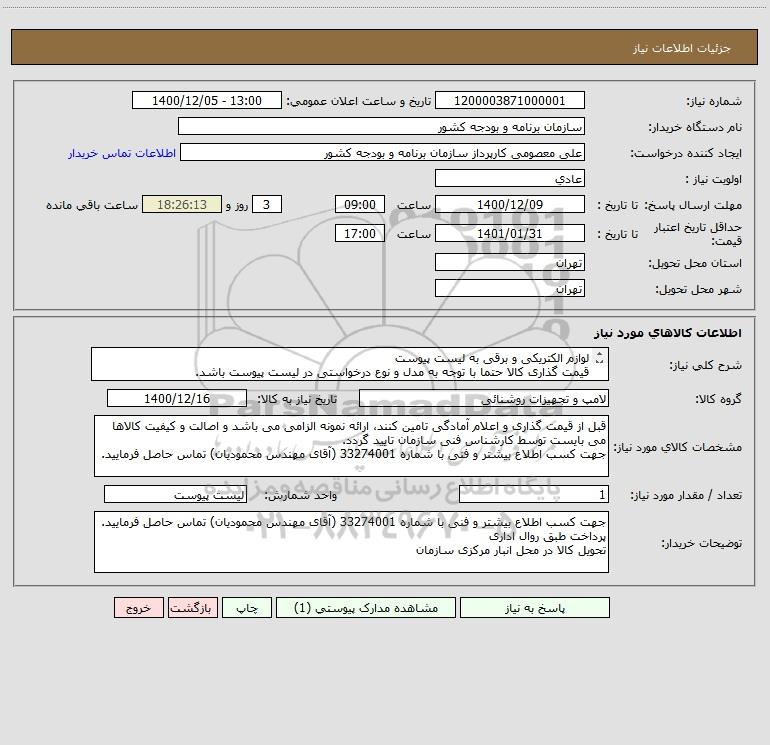Viewport: 770px width, 745px height.
Task: Click the 'شرح کلی نیاز:' label
Action: [705, 365]
